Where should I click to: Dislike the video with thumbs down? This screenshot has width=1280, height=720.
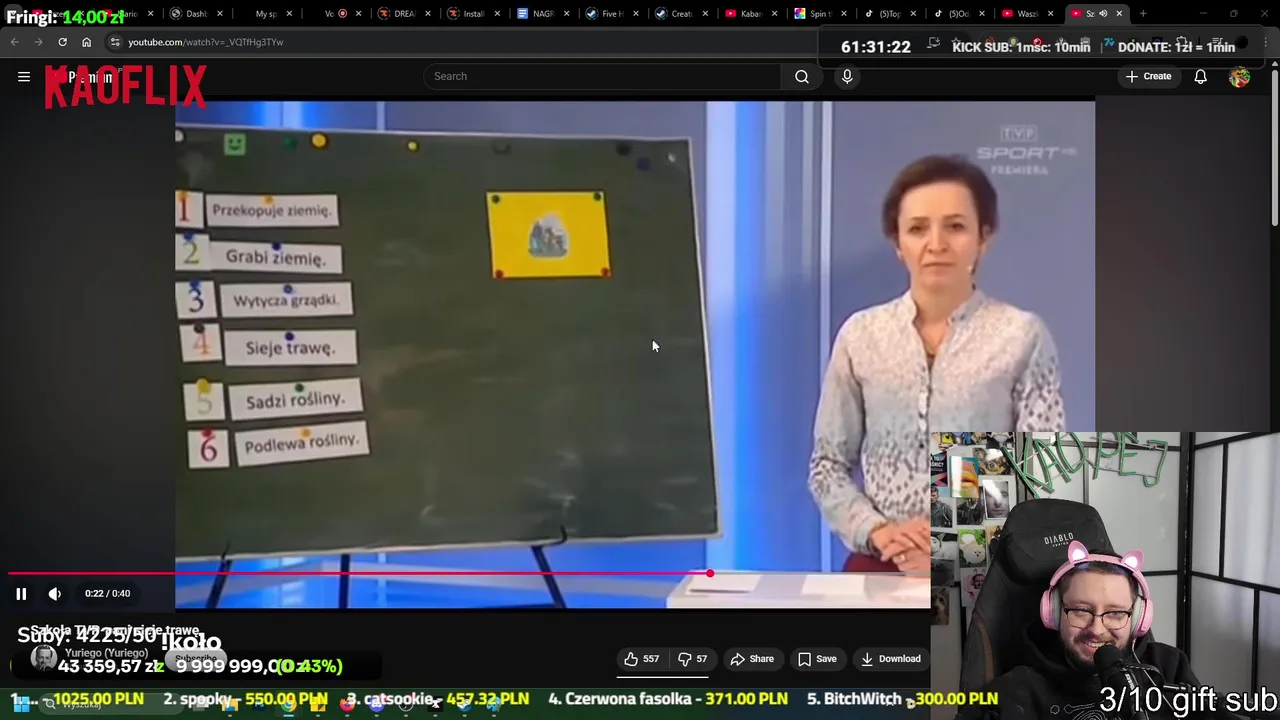[693, 659]
